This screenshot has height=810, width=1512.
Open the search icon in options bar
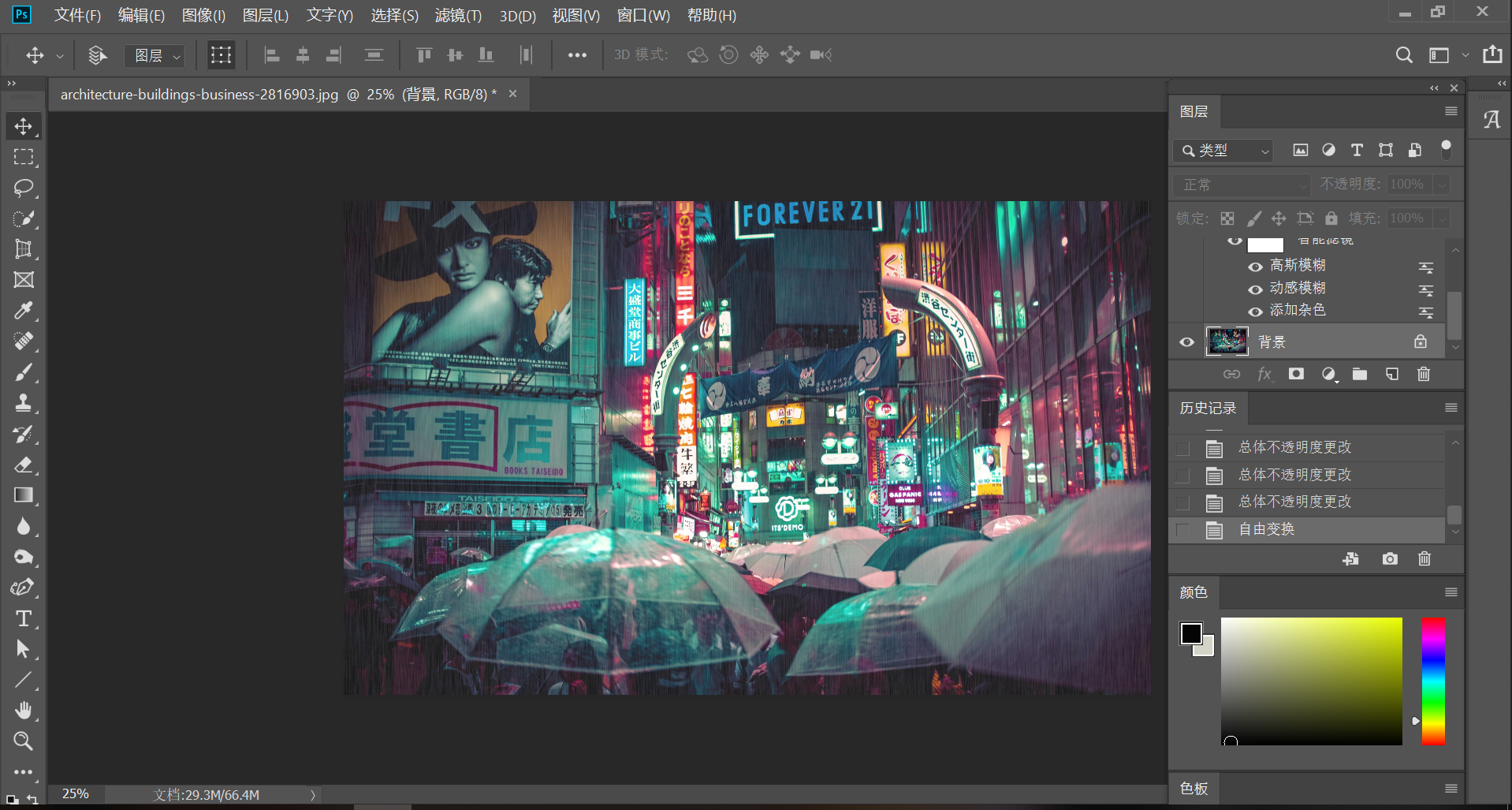click(x=1404, y=55)
